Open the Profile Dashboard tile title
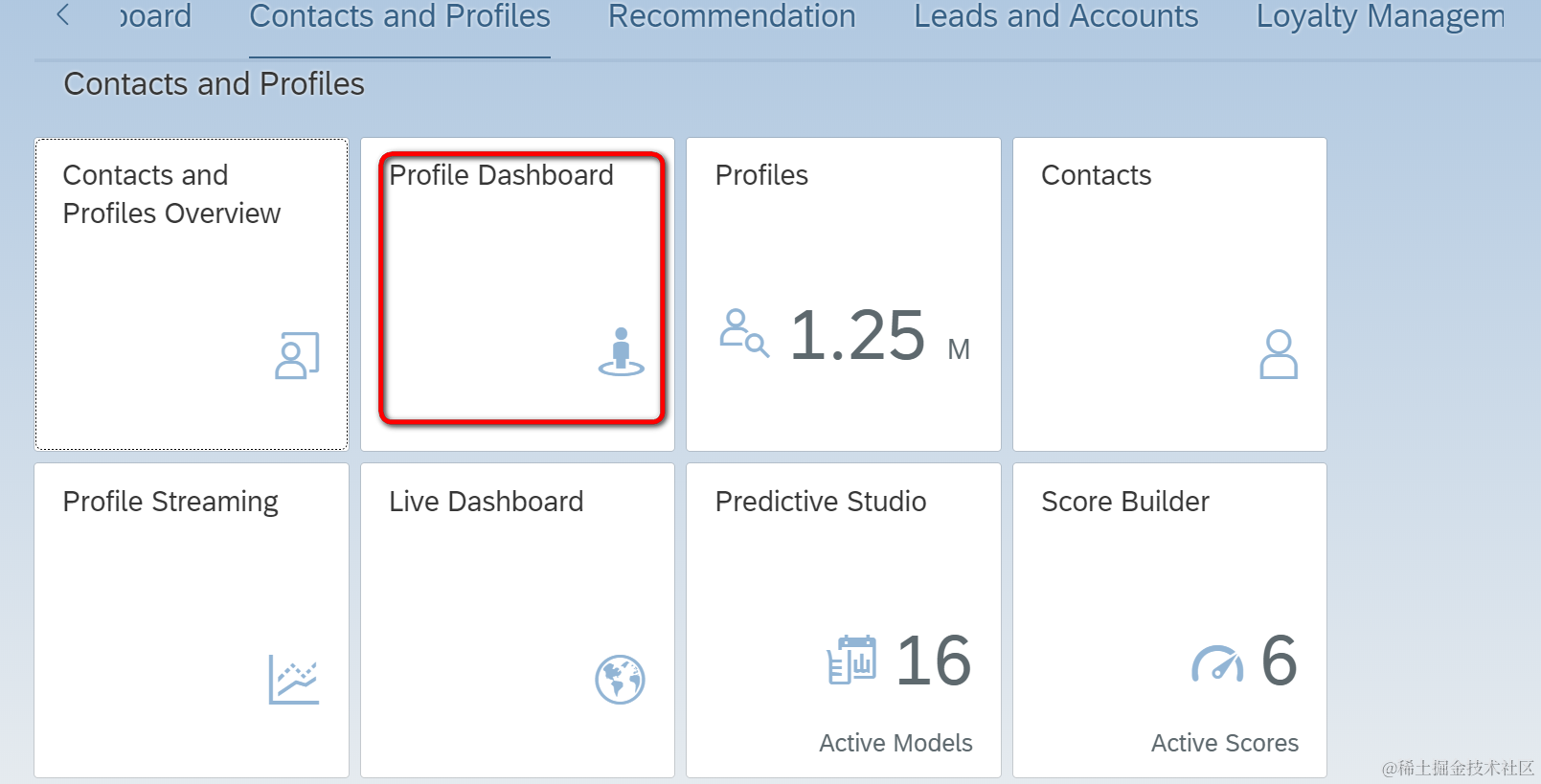Screen dimensions: 1541x784 pos(501,175)
